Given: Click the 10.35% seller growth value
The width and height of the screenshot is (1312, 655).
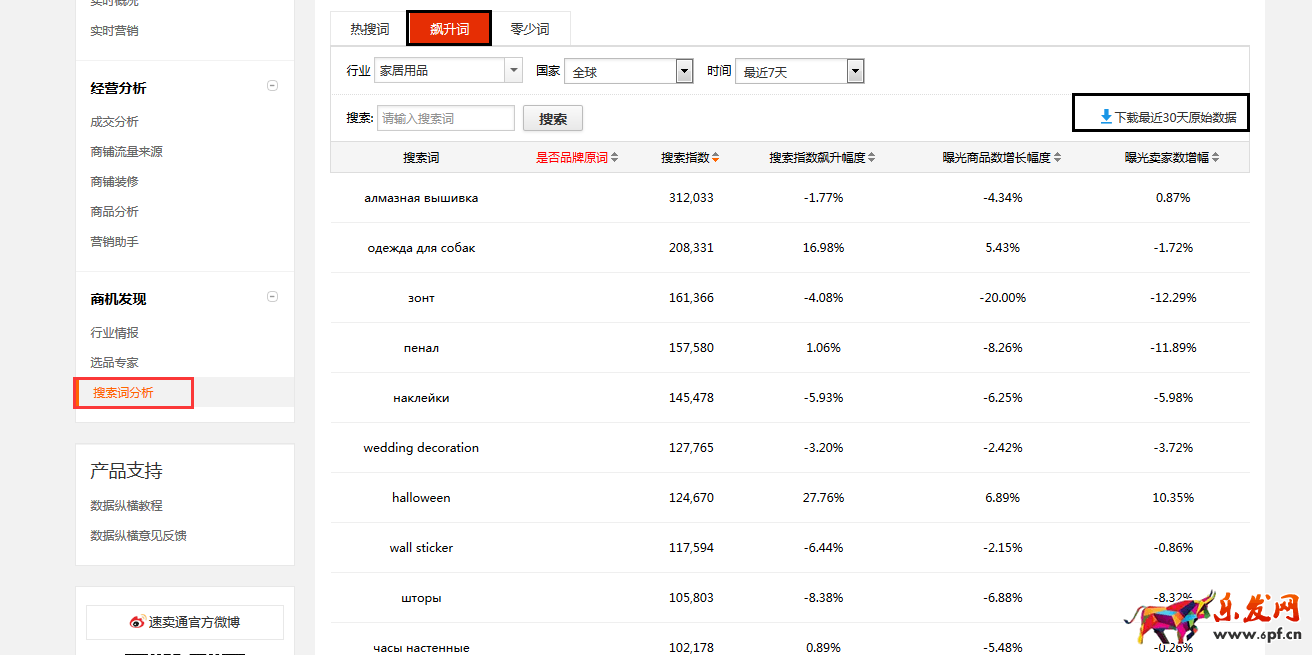Looking at the screenshot, I should click(1173, 498).
